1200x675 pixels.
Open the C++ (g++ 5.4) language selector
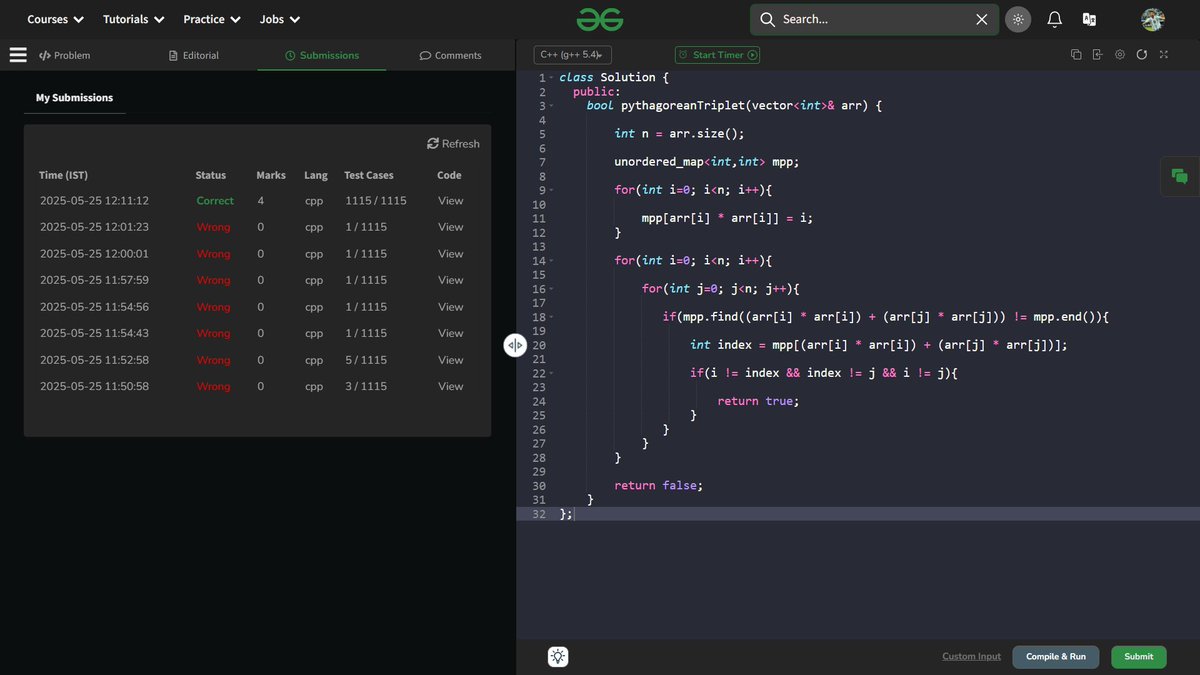click(x=572, y=55)
